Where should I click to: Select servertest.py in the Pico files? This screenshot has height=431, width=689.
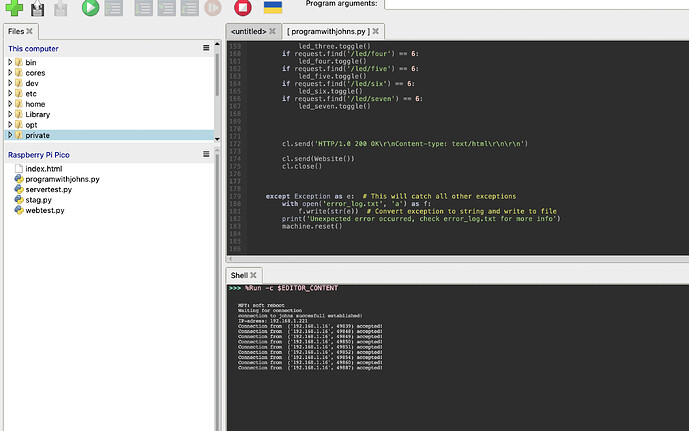(x=48, y=190)
